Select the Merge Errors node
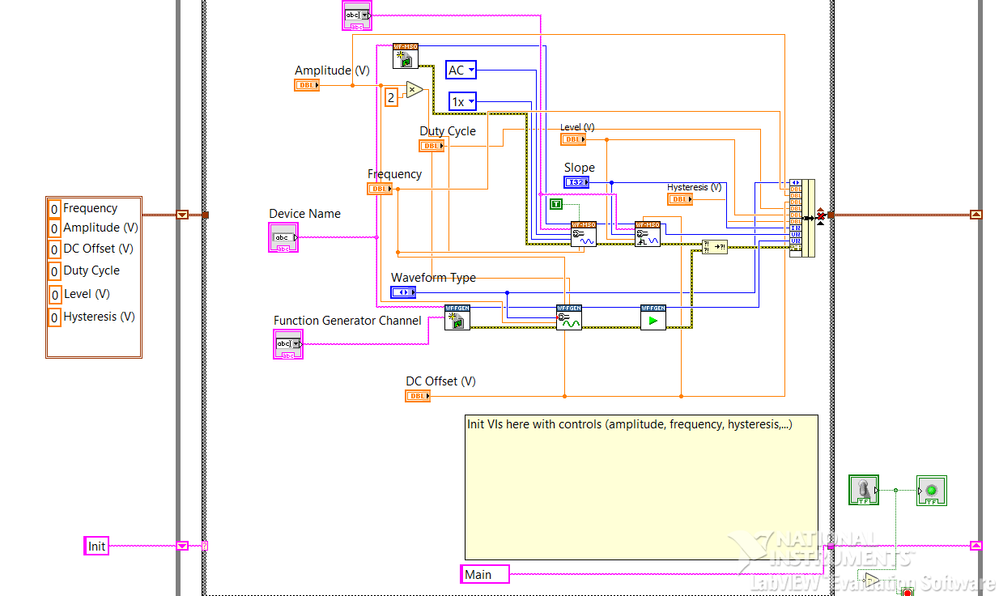 pyautogui.click(x=714, y=247)
